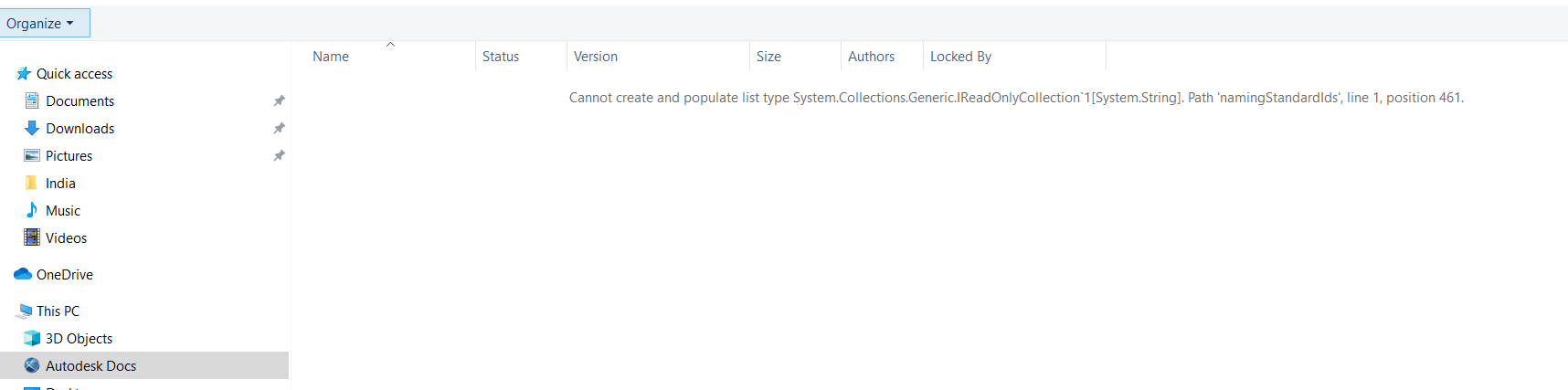This screenshot has height=390, width=1568.
Task: Sort by the Authors column header
Action: (882, 57)
